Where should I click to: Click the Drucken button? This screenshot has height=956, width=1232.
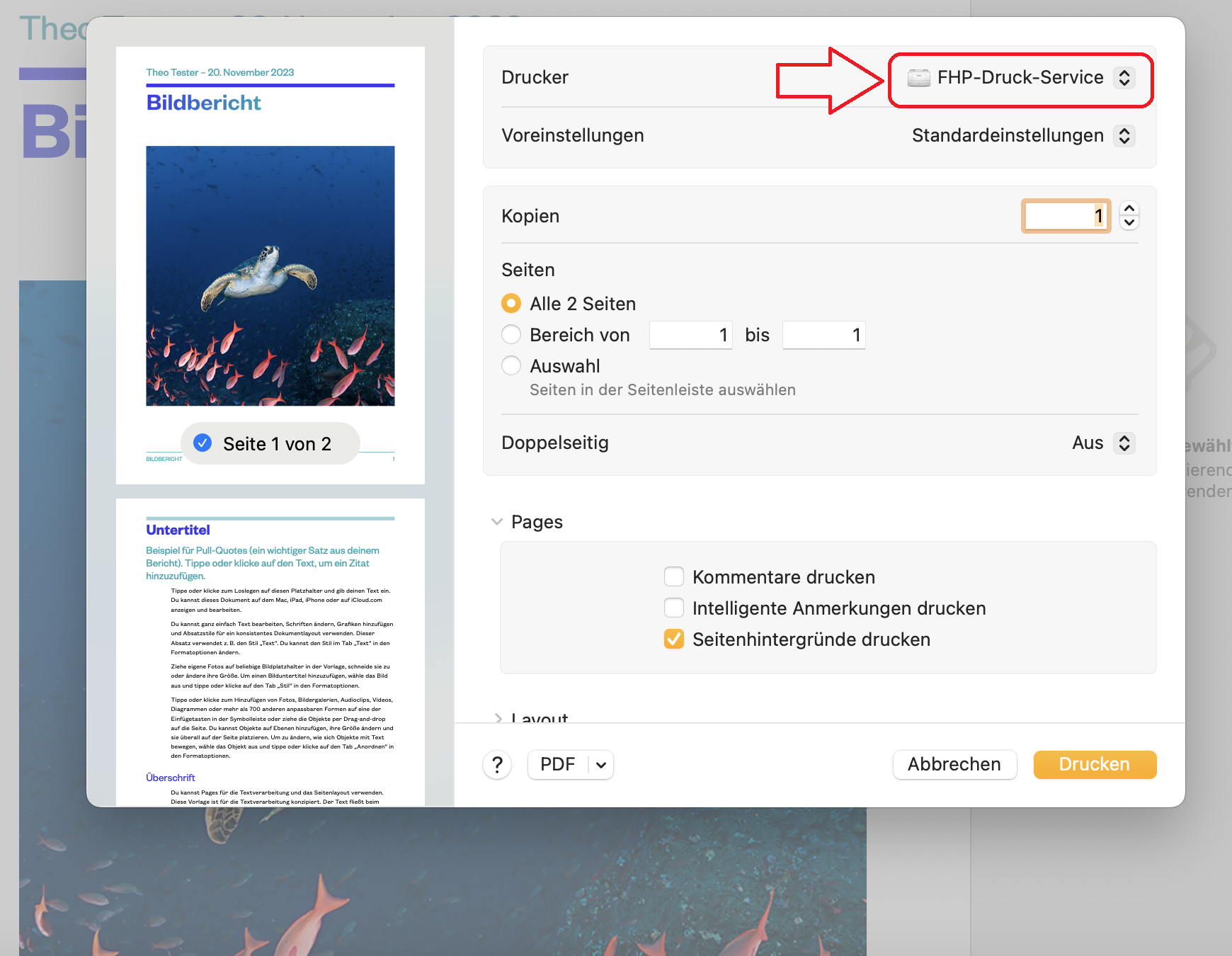click(x=1095, y=765)
